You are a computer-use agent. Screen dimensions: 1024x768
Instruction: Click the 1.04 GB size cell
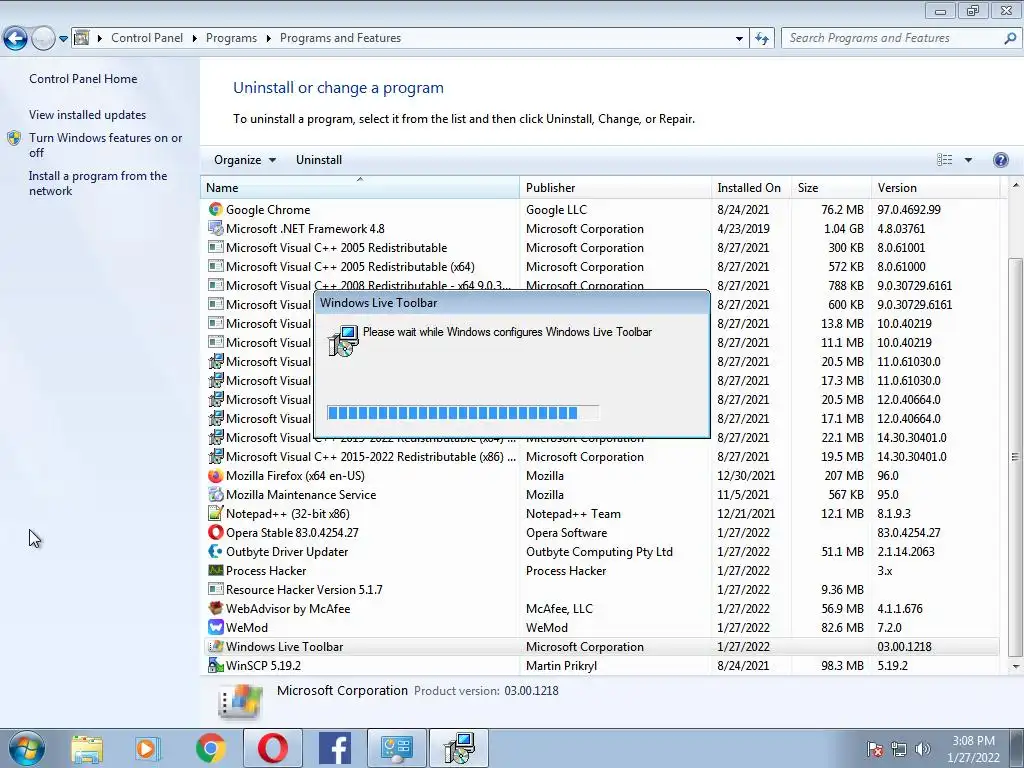click(x=843, y=228)
